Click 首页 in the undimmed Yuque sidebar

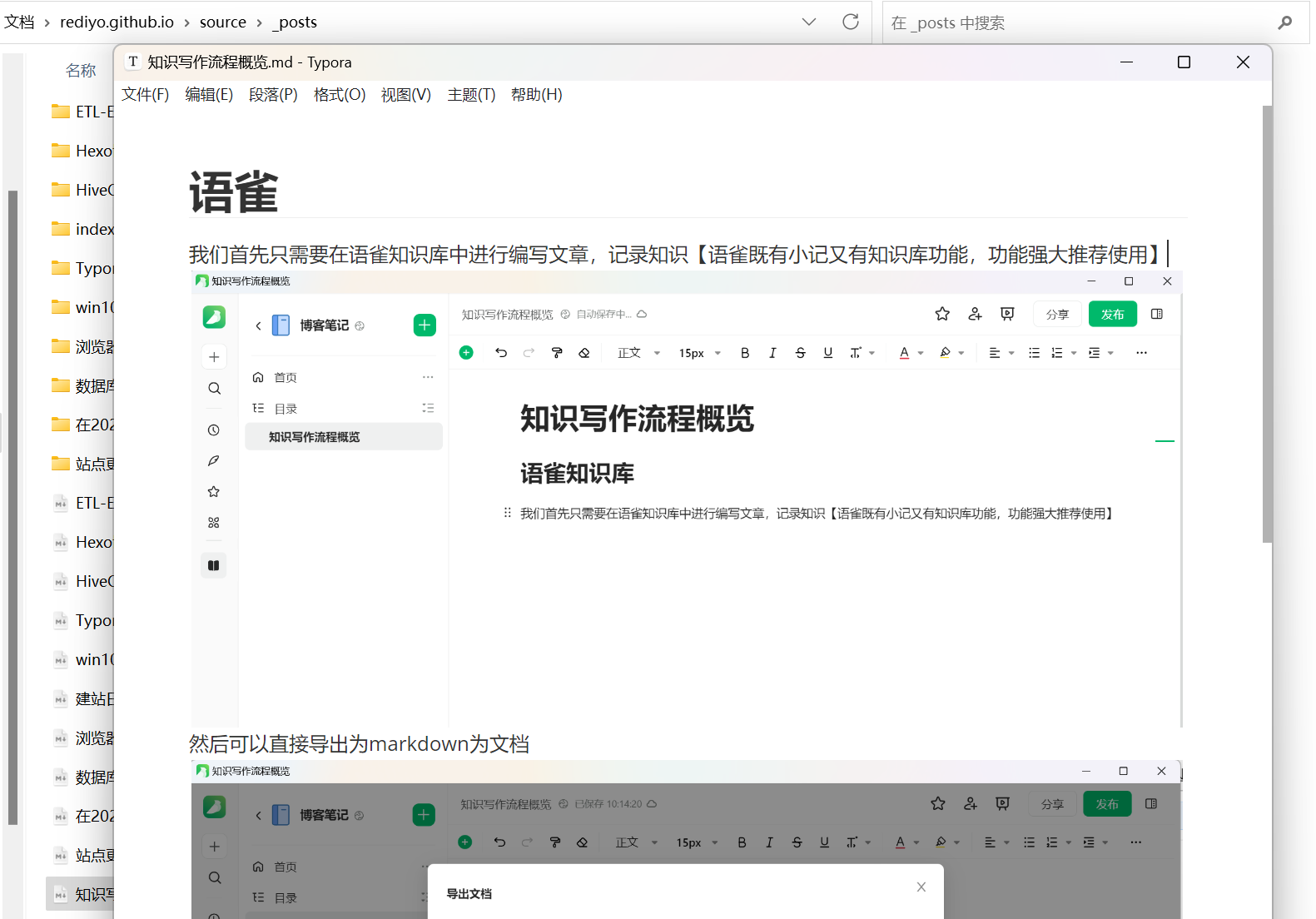click(x=286, y=377)
